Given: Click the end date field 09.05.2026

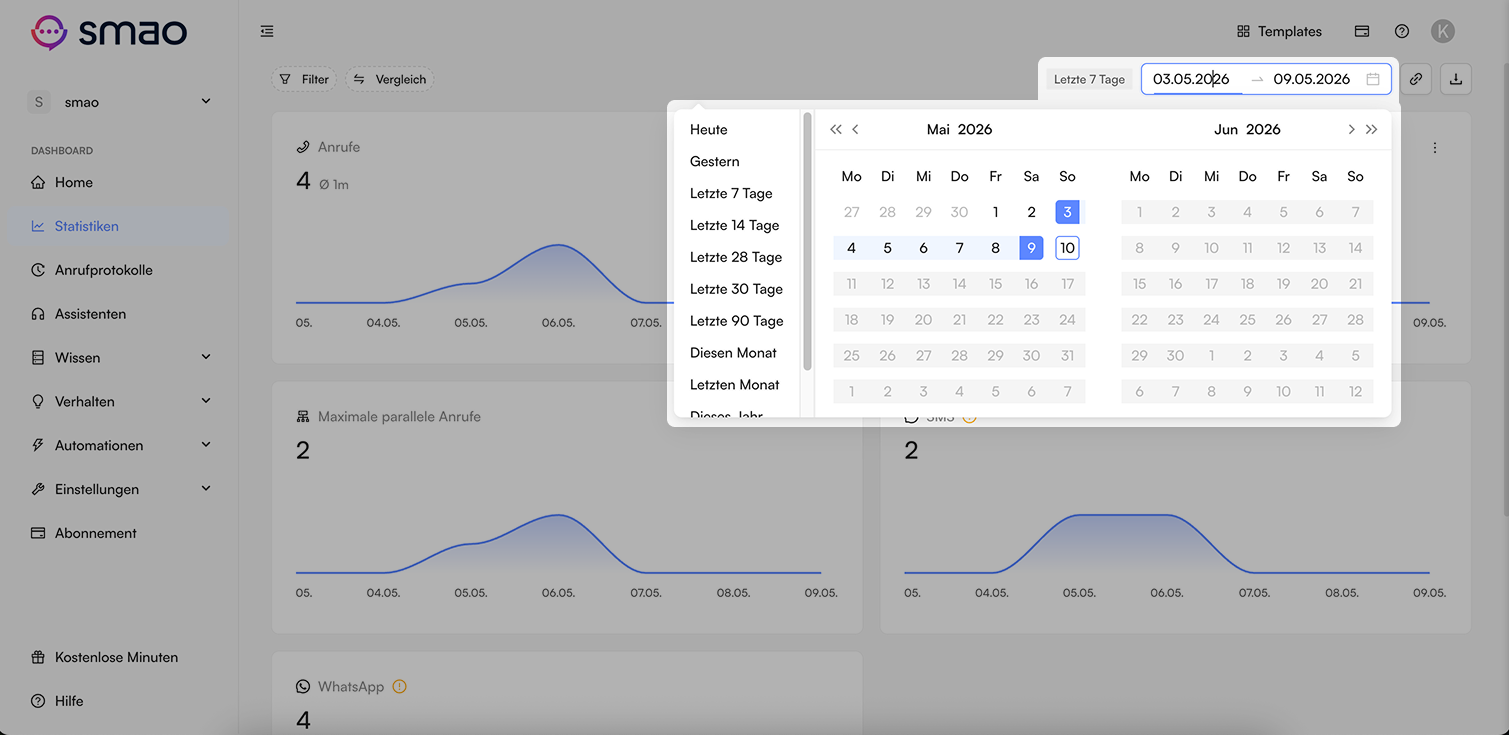Looking at the screenshot, I should coord(1312,79).
